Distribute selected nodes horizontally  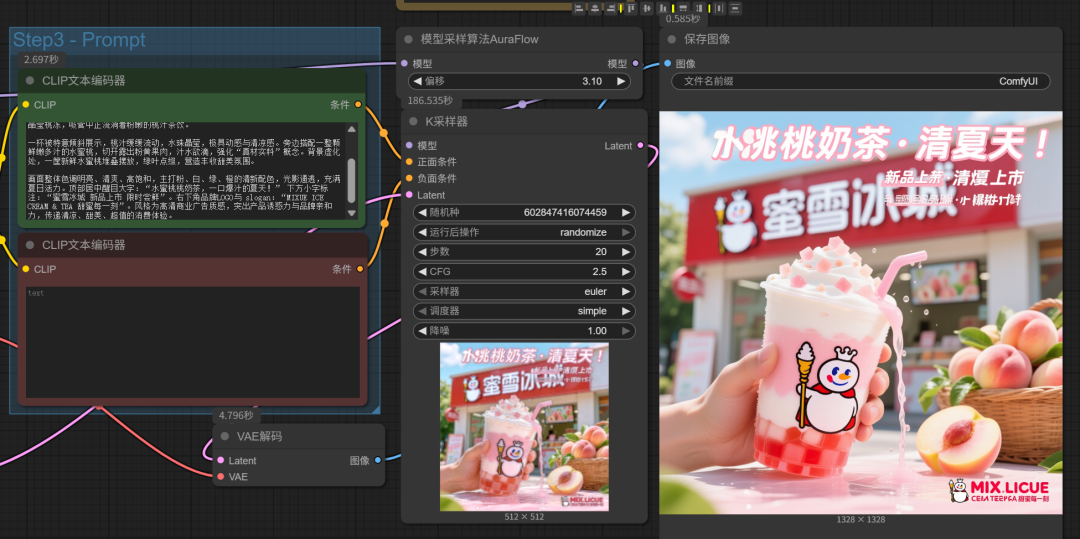coord(719,8)
